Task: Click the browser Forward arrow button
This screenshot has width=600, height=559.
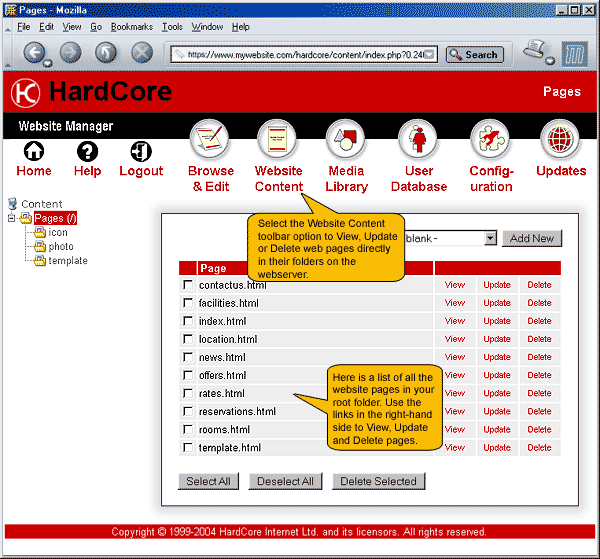Action: [x=70, y=52]
